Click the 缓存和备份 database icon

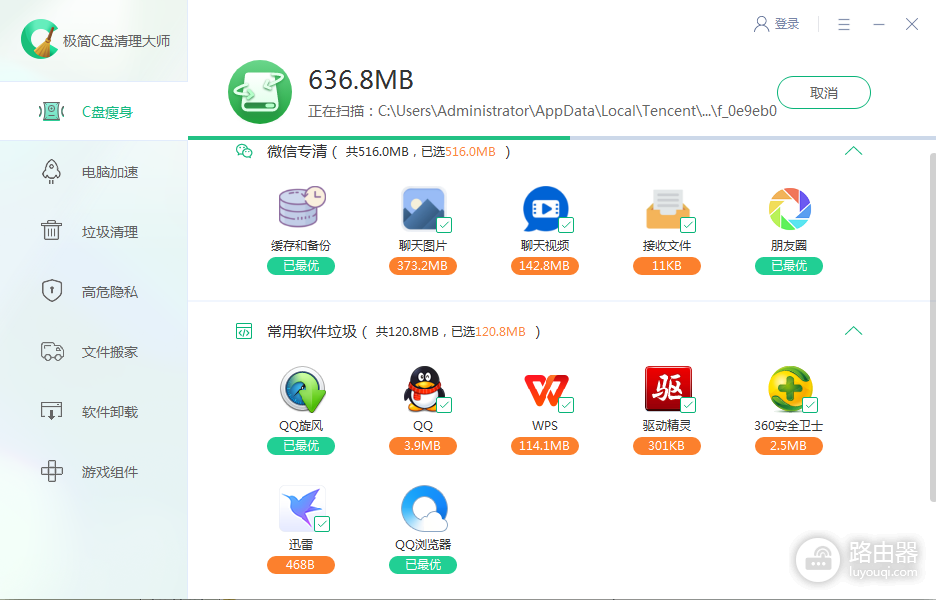302,207
